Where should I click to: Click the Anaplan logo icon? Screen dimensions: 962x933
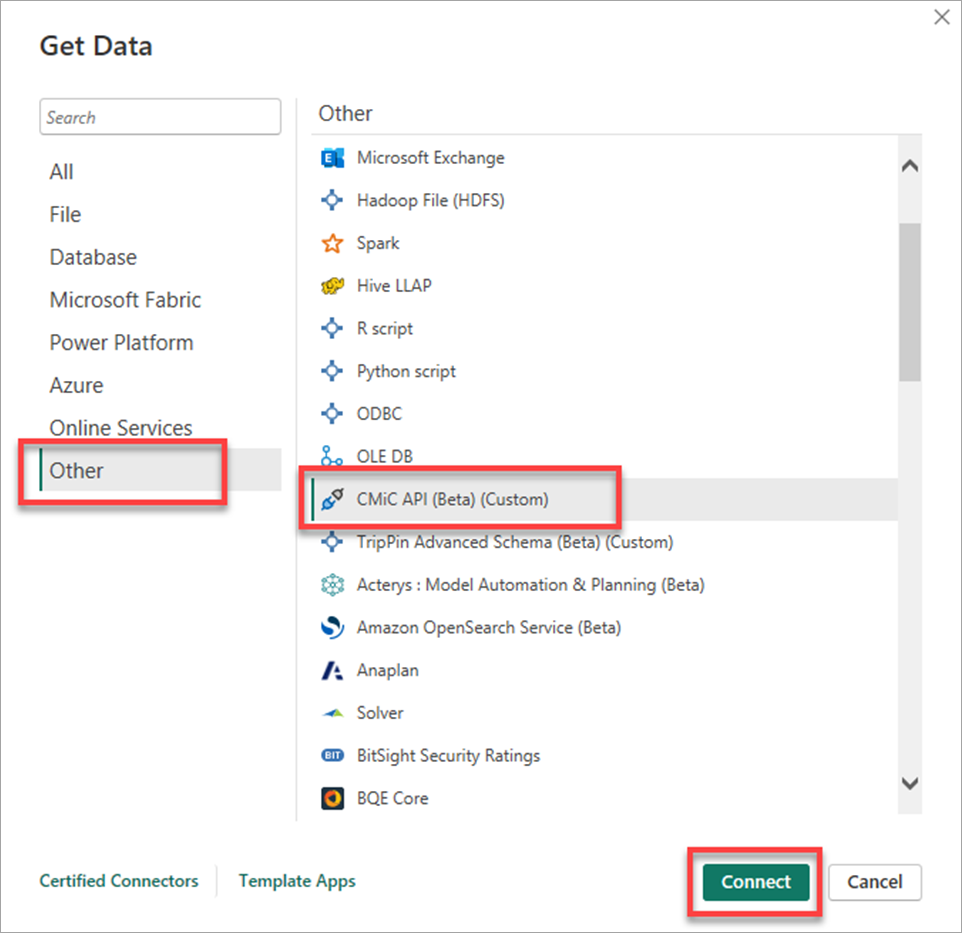point(332,670)
